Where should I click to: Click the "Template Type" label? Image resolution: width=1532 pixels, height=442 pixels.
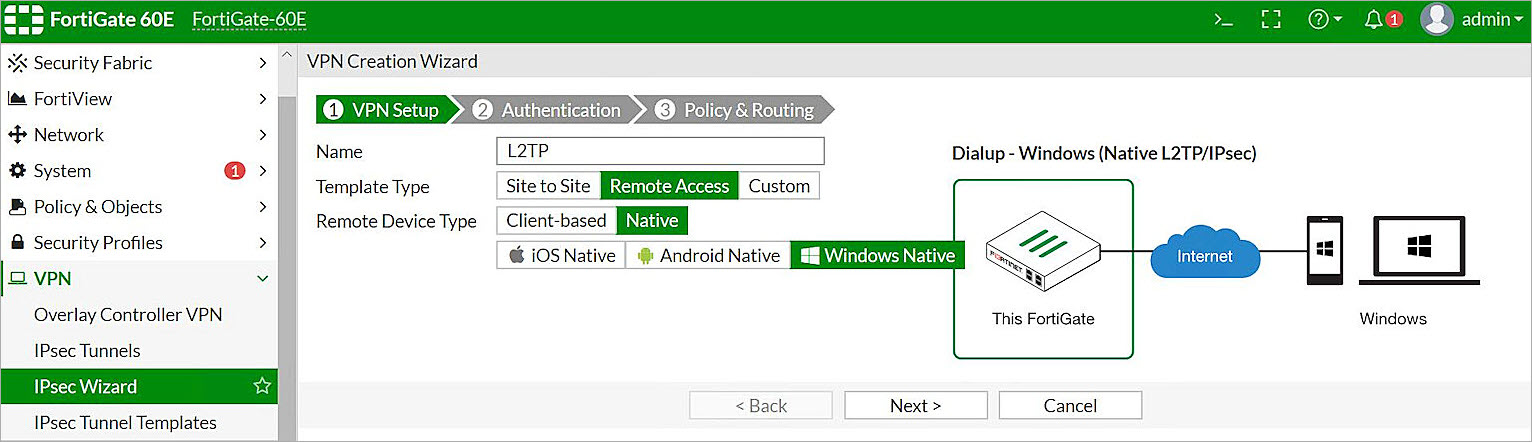[373, 187]
